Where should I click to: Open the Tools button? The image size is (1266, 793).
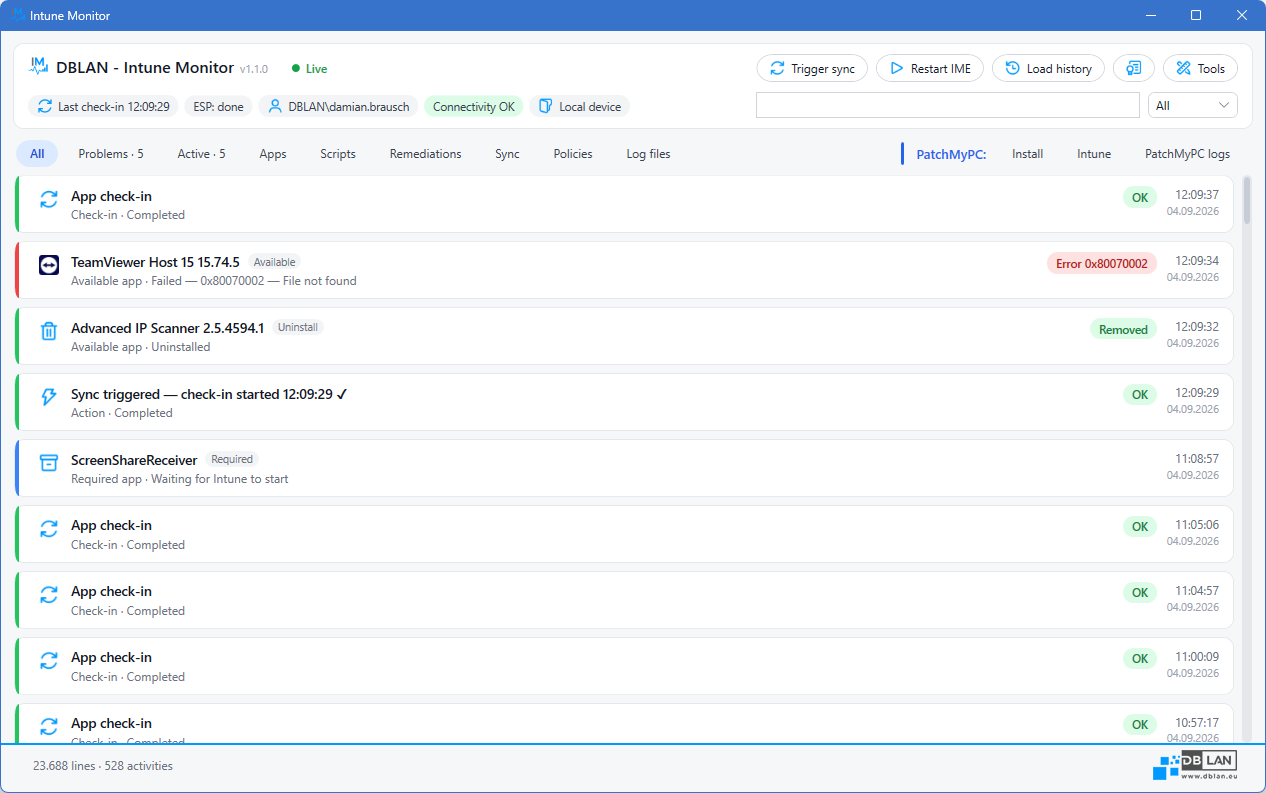(1200, 68)
